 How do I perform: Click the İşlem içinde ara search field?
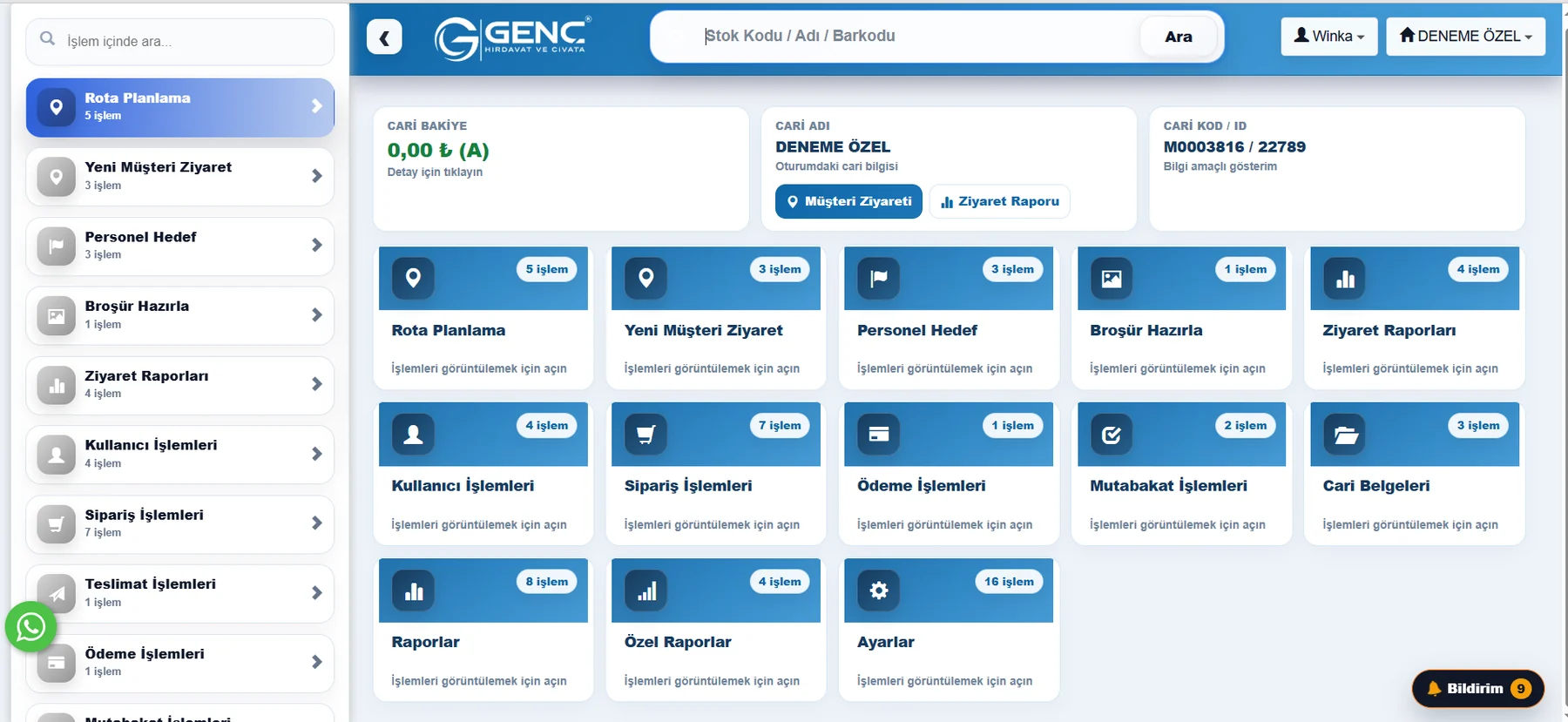click(180, 41)
